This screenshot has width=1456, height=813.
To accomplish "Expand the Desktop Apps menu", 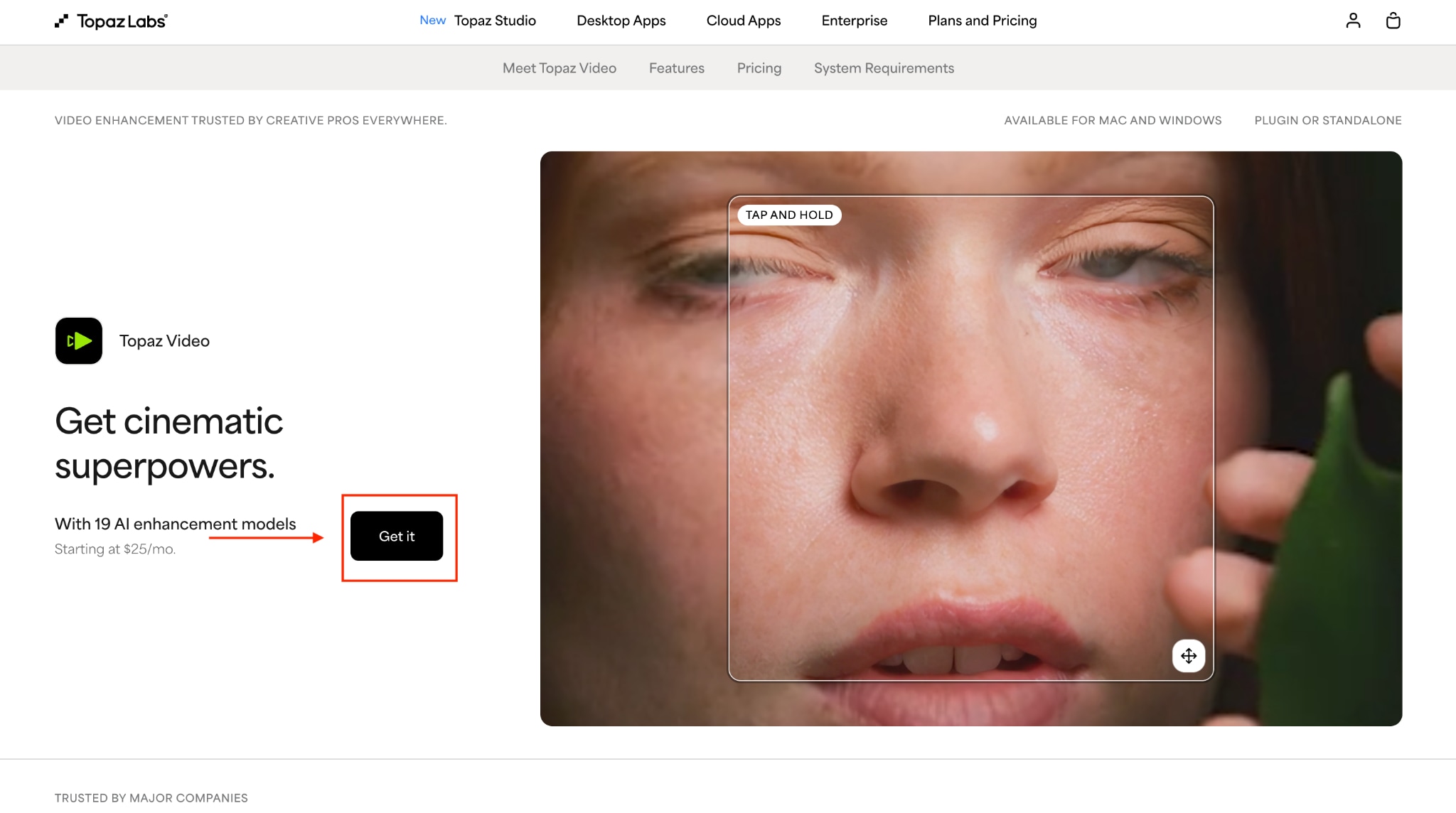I will [621, 21].
